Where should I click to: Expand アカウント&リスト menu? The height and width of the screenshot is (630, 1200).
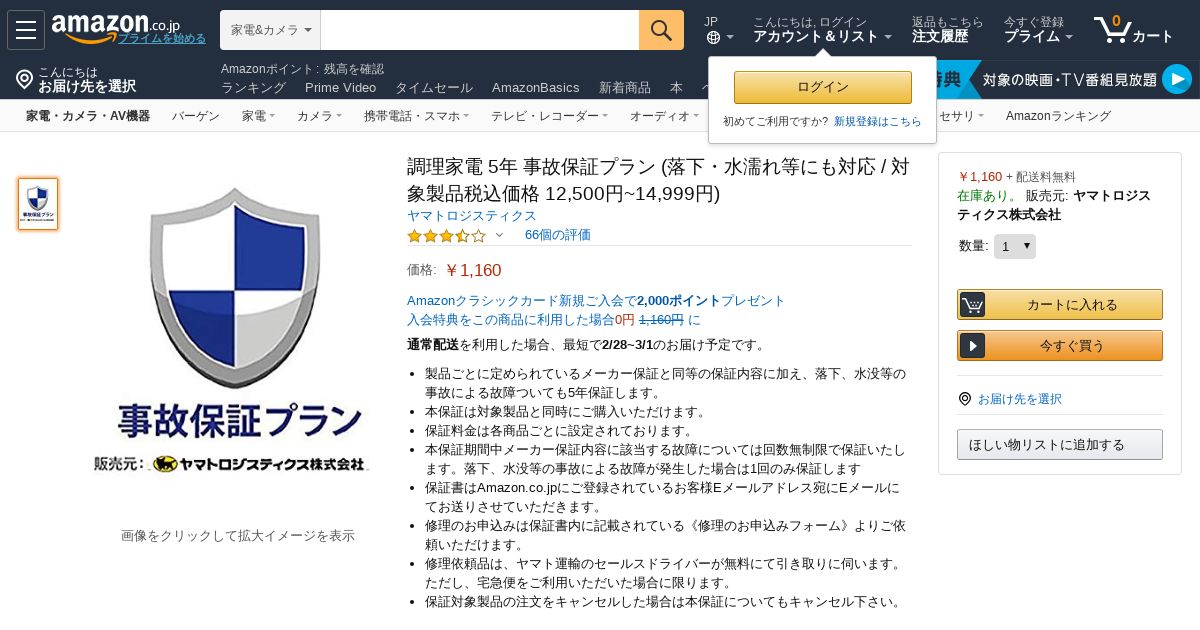[x=822, y=36]
